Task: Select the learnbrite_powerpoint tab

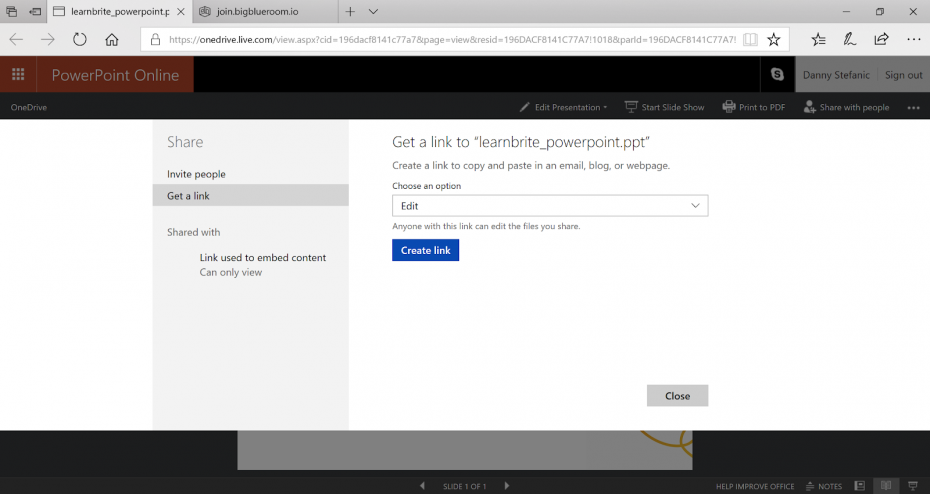Action: [120, 11]
